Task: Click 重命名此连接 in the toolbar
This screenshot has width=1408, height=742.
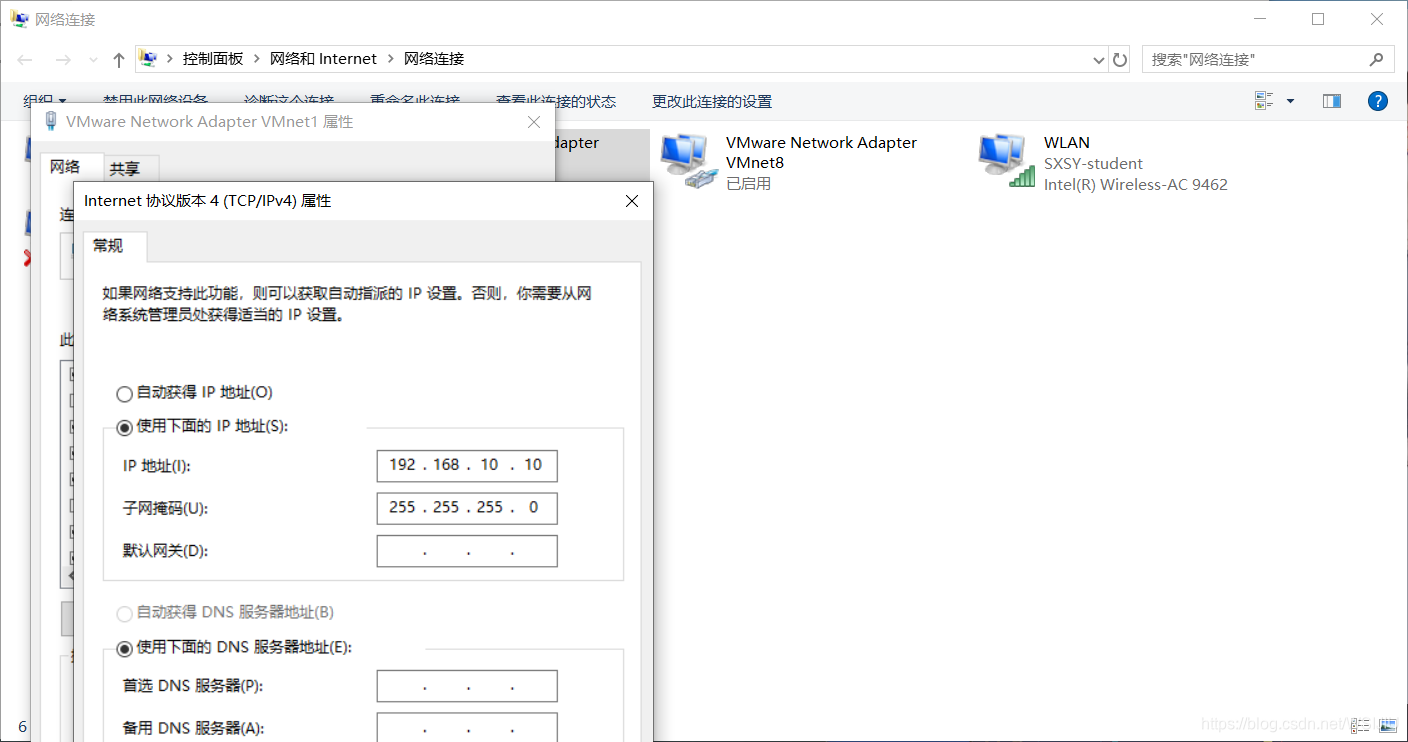Action: [x=415, y=101]
